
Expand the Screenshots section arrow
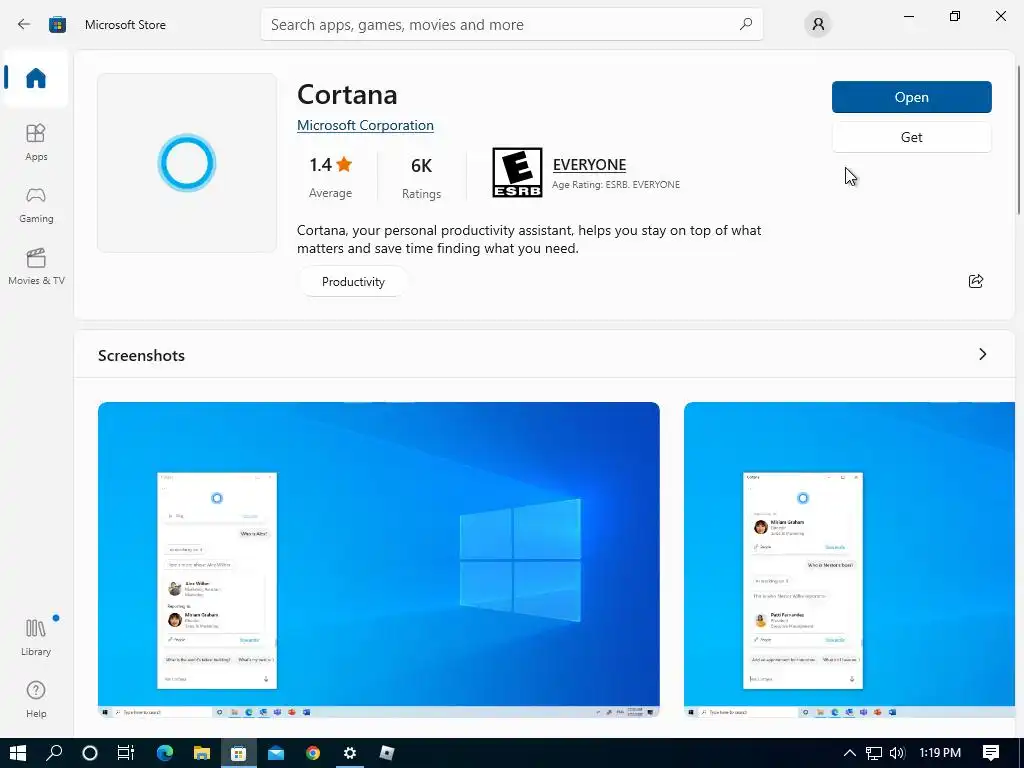coord(983,354)
